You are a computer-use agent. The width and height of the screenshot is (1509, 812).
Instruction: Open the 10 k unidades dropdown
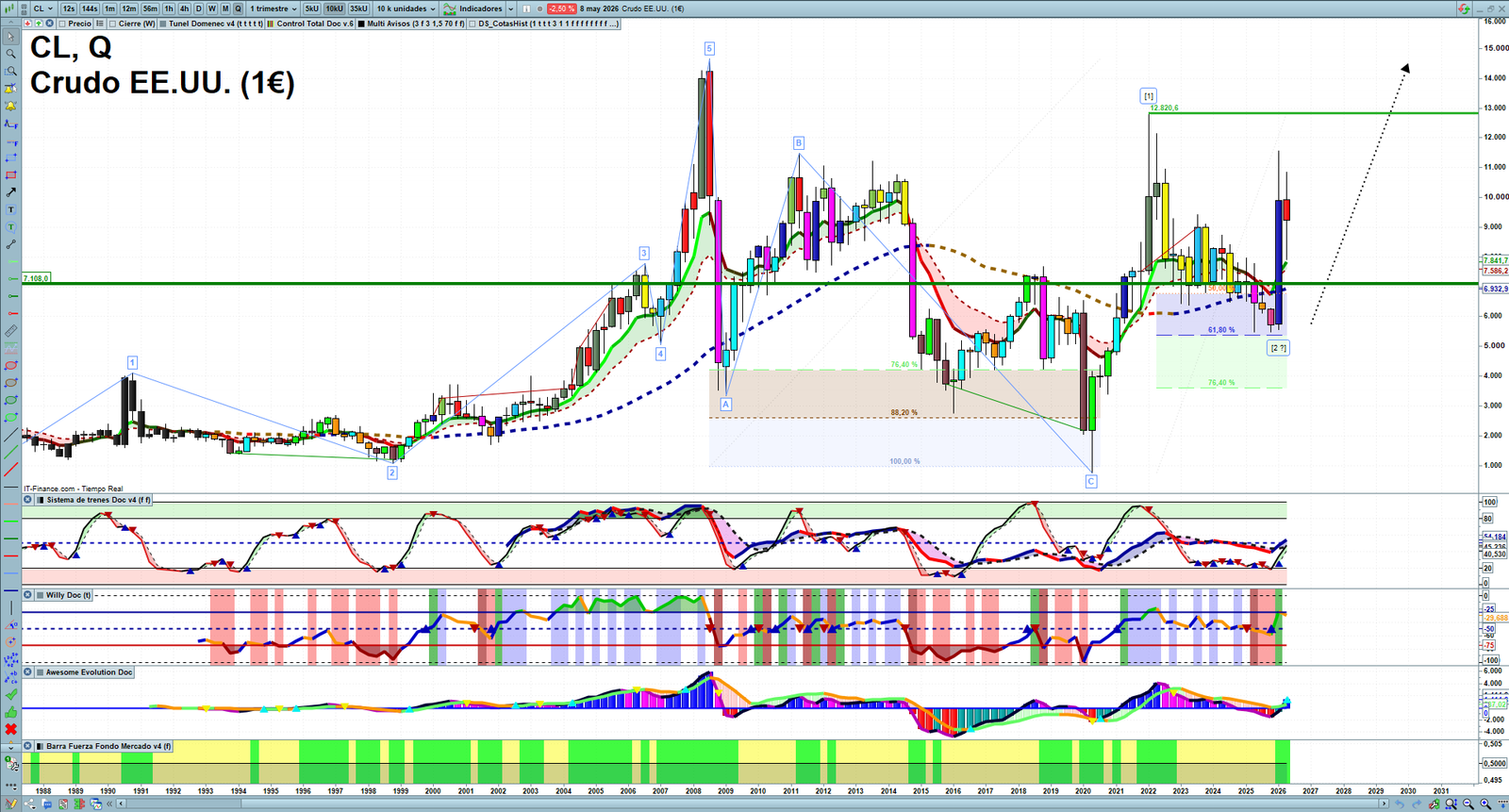click(x=406, y=8)
